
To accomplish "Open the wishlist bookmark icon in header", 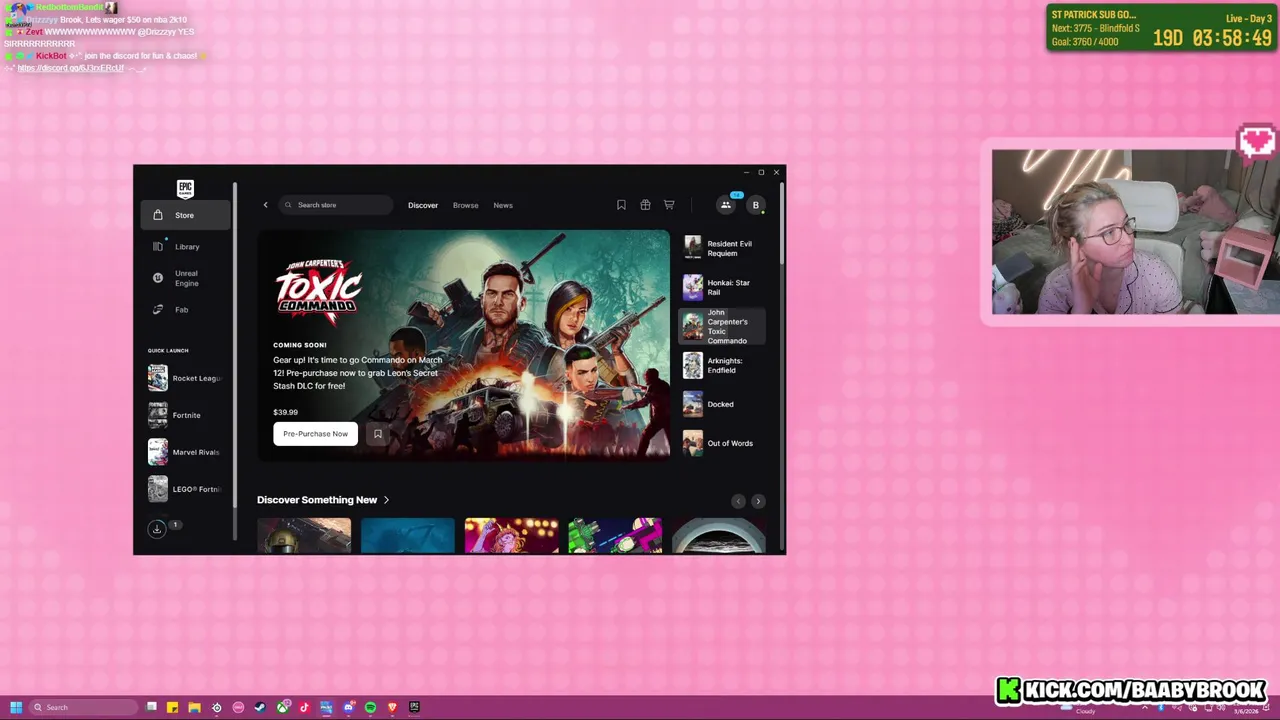I will click(x=621, y=205).
